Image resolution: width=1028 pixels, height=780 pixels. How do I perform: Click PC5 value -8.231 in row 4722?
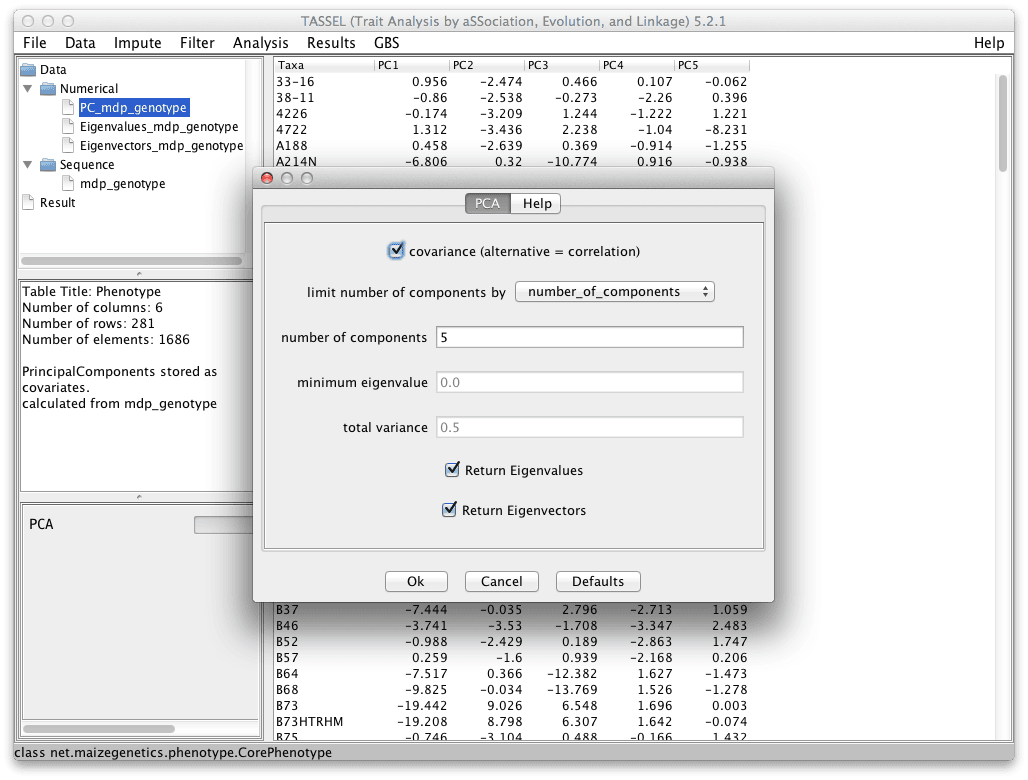[726, 130]
